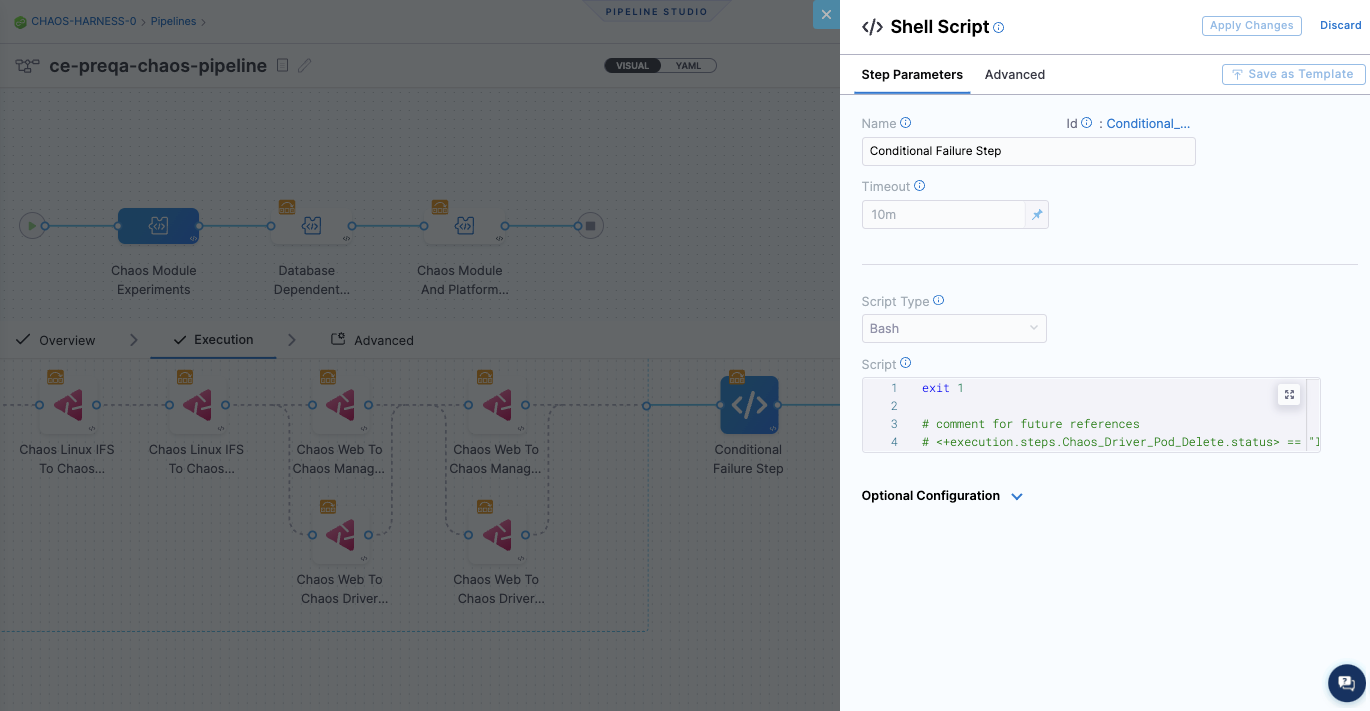The image size is (1370, 711).
Task: Click the stop icon at the pipeline end
Action: [590, 225]
